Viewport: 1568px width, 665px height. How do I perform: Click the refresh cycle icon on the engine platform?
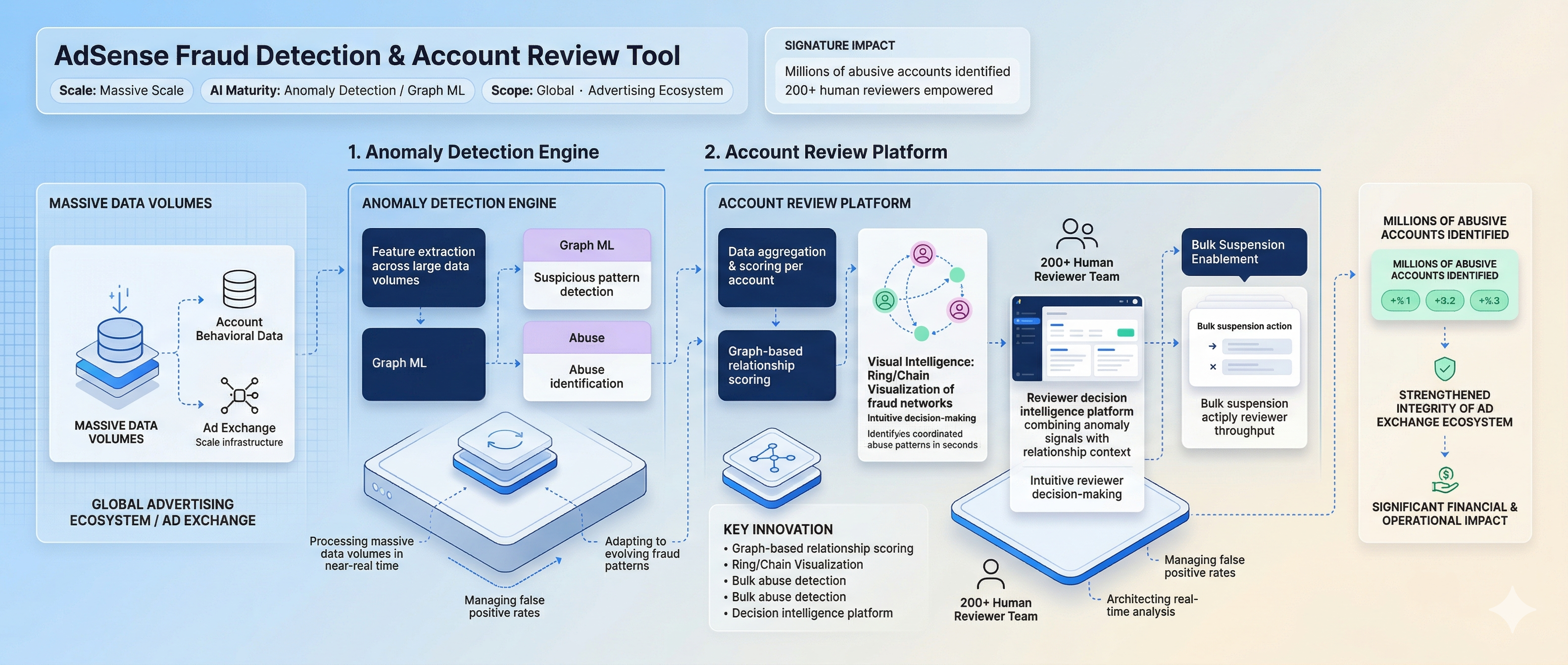click(x=505, y=440)
